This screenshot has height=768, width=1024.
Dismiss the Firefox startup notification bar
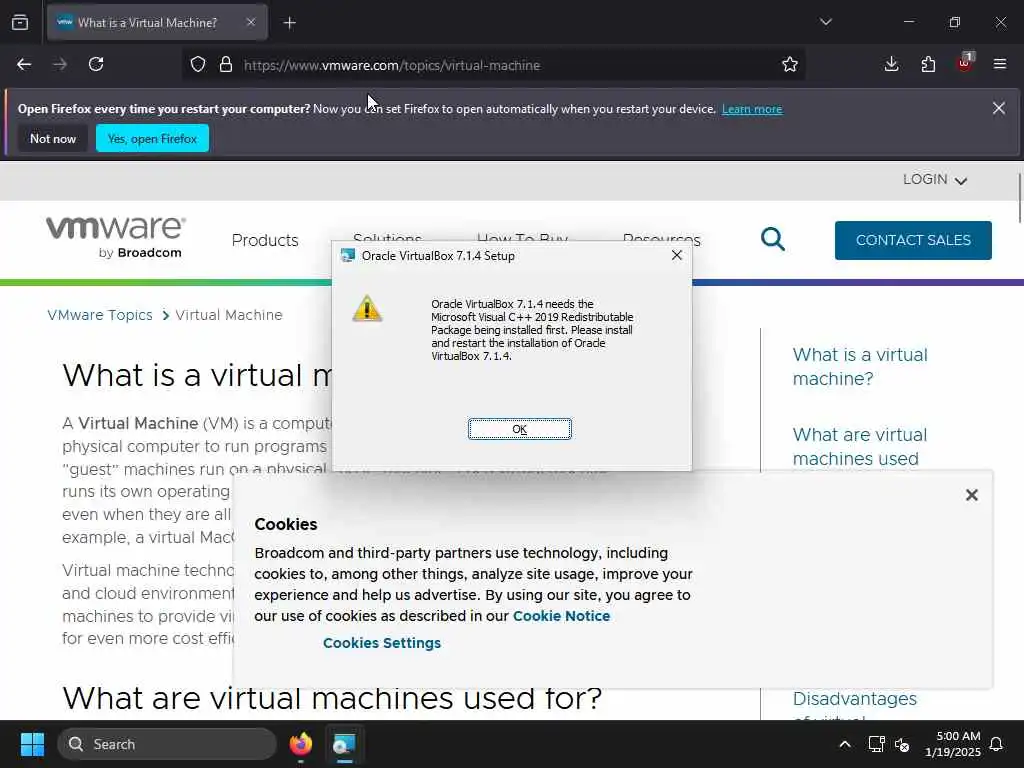[999, 108]
